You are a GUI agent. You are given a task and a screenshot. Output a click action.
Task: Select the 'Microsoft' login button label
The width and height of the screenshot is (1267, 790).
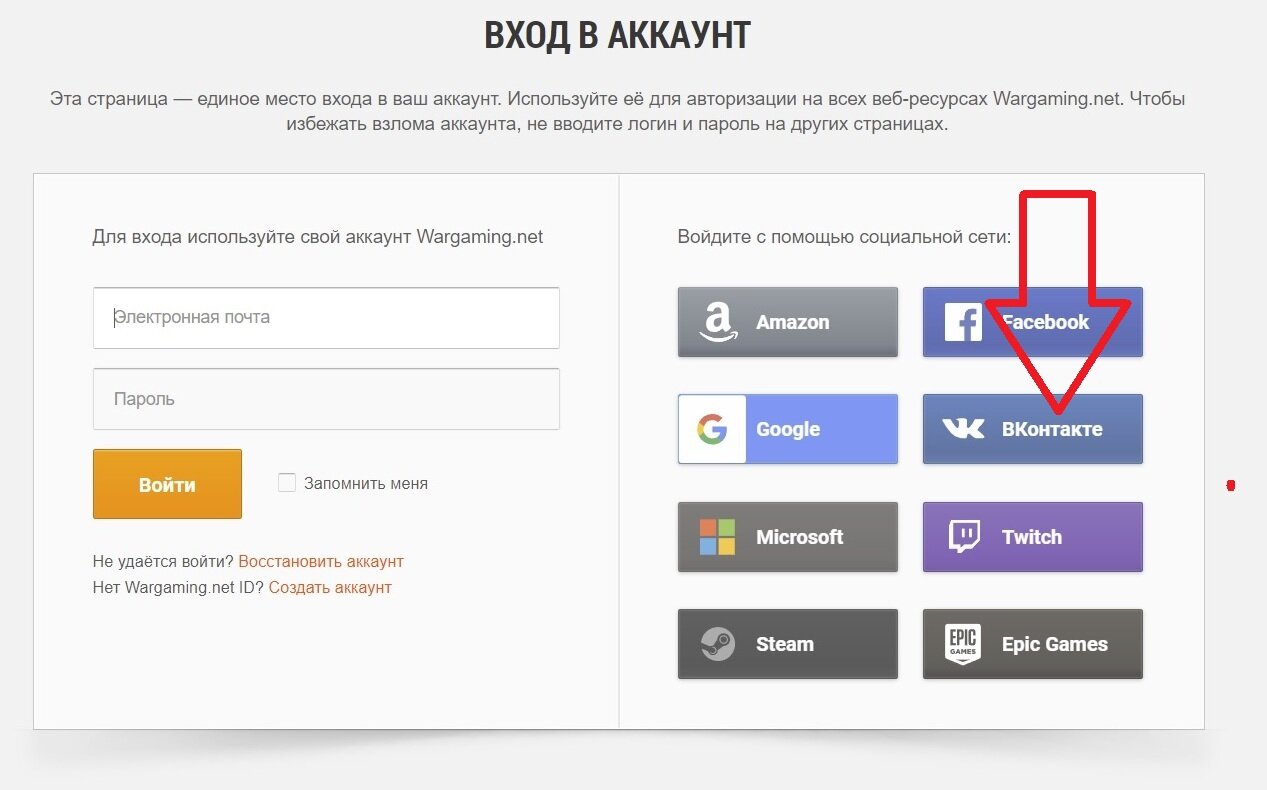coord(800,537)
